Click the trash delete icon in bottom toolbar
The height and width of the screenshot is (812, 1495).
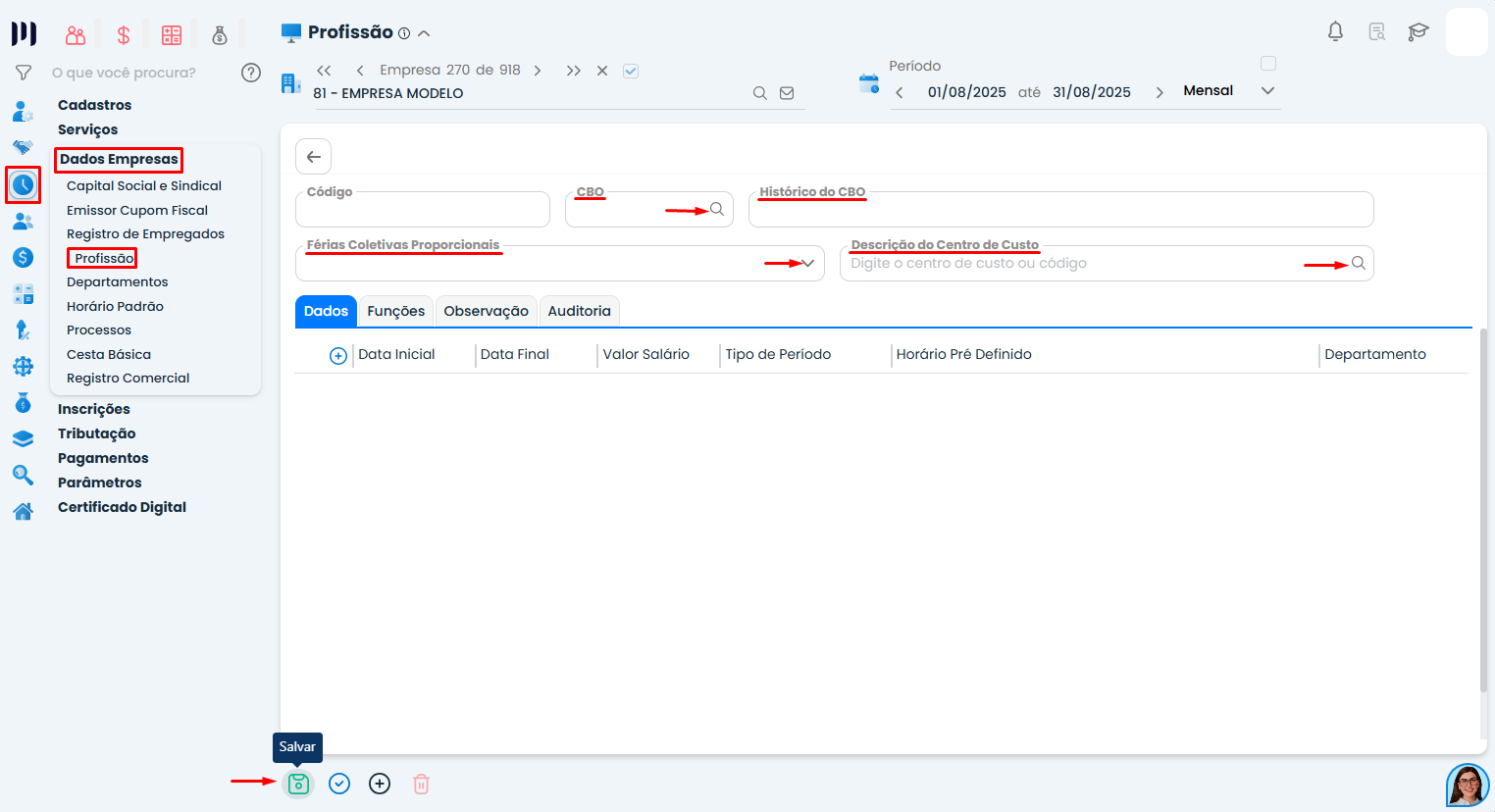click(x=421, y=784)
